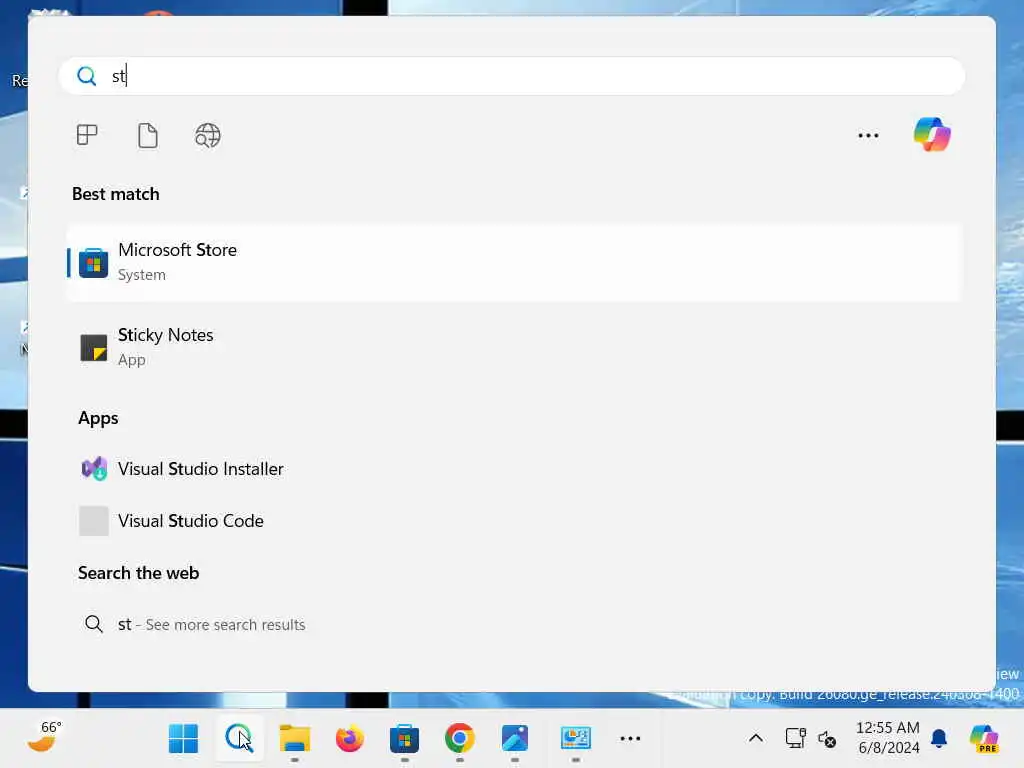Click the Search icon on the taskbar
The image size is (1024, 768).
[238, 739]
